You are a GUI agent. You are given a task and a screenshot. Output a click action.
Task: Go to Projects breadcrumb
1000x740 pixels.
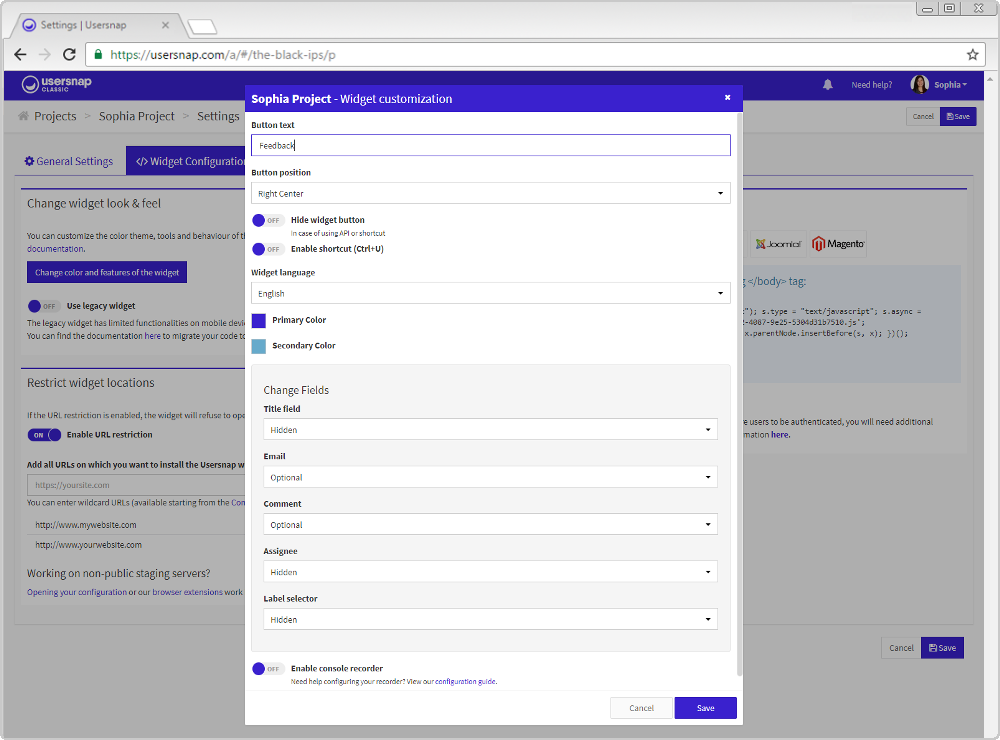pos(55,116)
